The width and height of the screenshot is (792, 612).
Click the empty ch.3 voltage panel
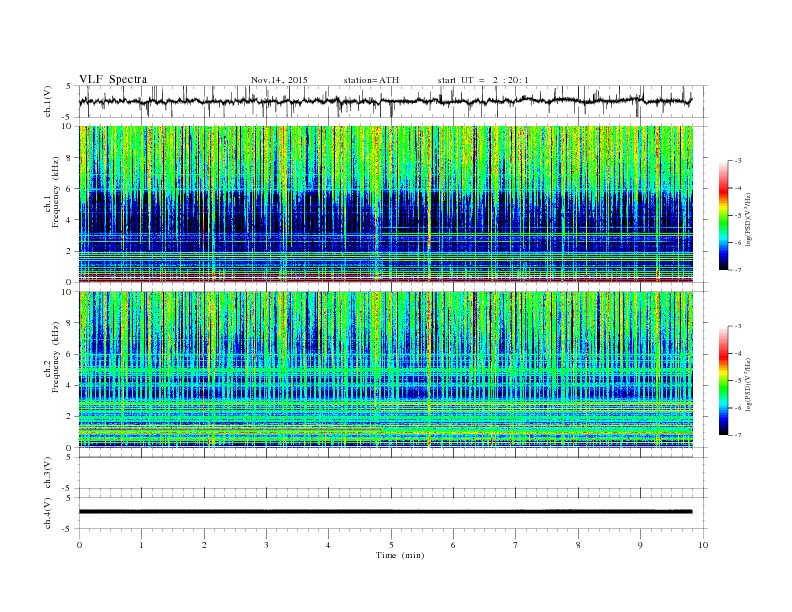coord(393,473)
